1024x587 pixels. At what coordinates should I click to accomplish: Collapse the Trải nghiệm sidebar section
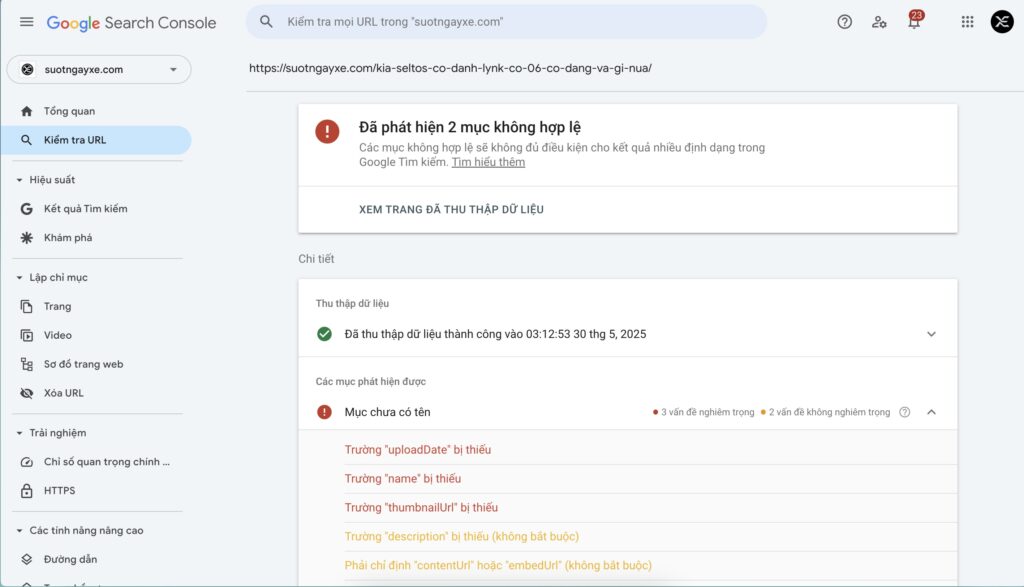[19, 433]
